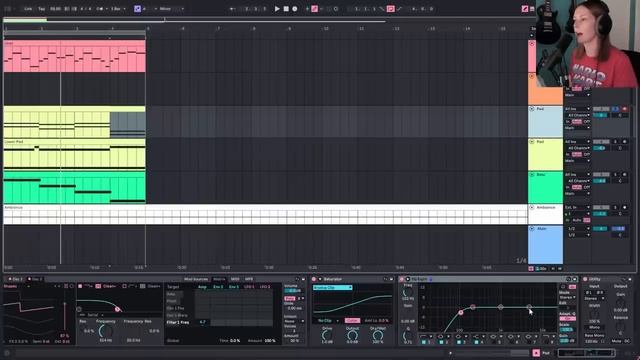This screenshot has height=360, width=640.
Task: Toggle EQ Eight band 2 activator
Action: coord(441,342)
